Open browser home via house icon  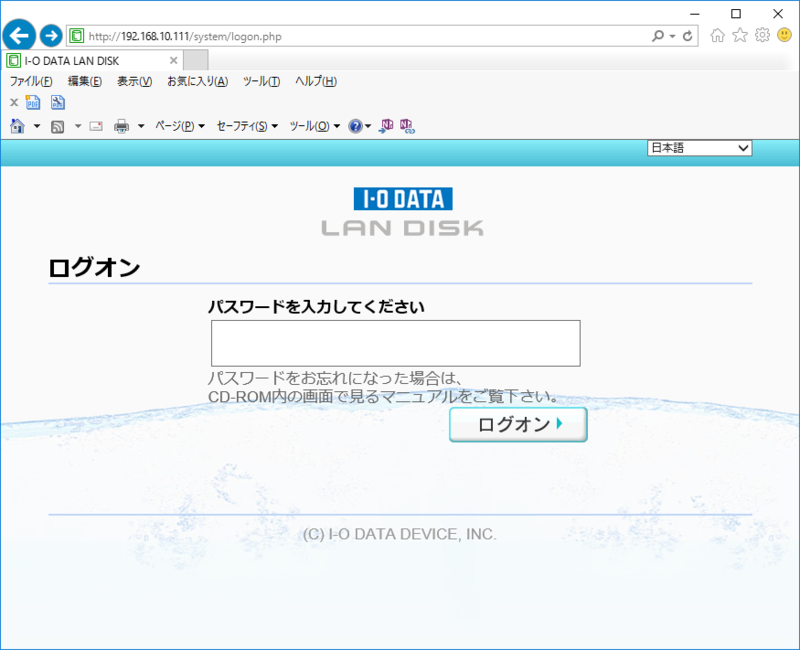pos(717,35)
